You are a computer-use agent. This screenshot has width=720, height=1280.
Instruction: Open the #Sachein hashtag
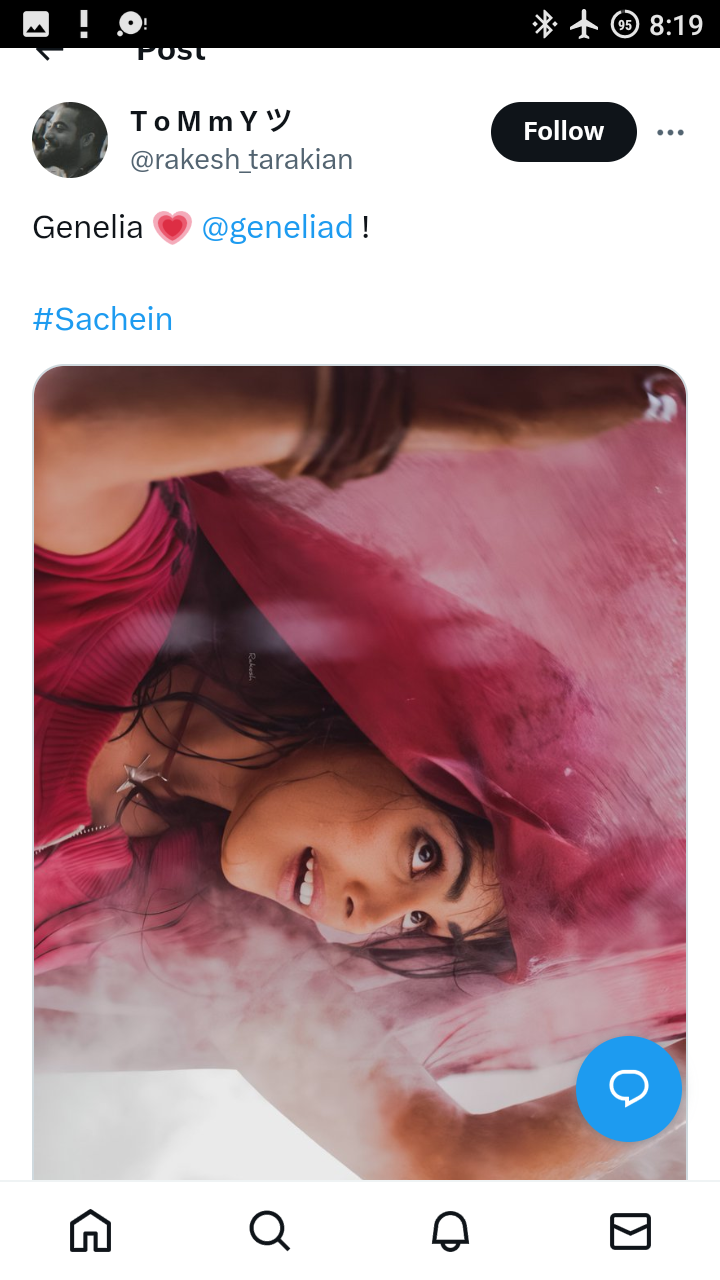[103, 319]
